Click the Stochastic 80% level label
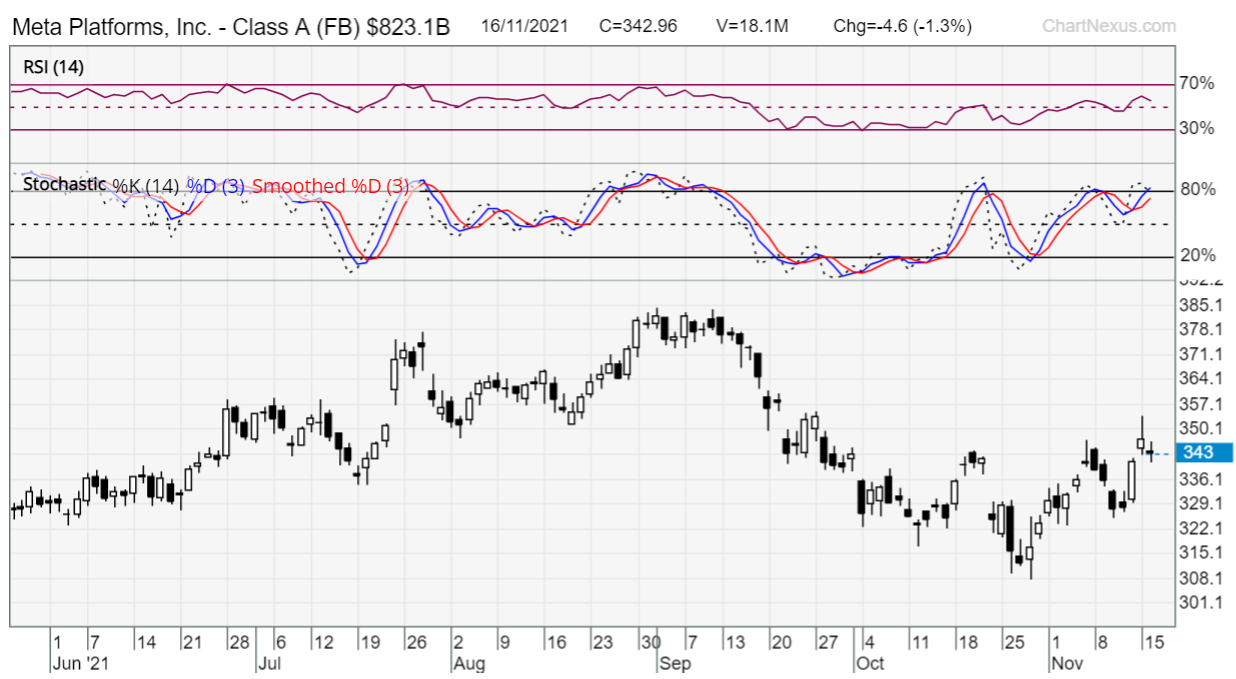The image size is (1236, 679). [1196, 190]
